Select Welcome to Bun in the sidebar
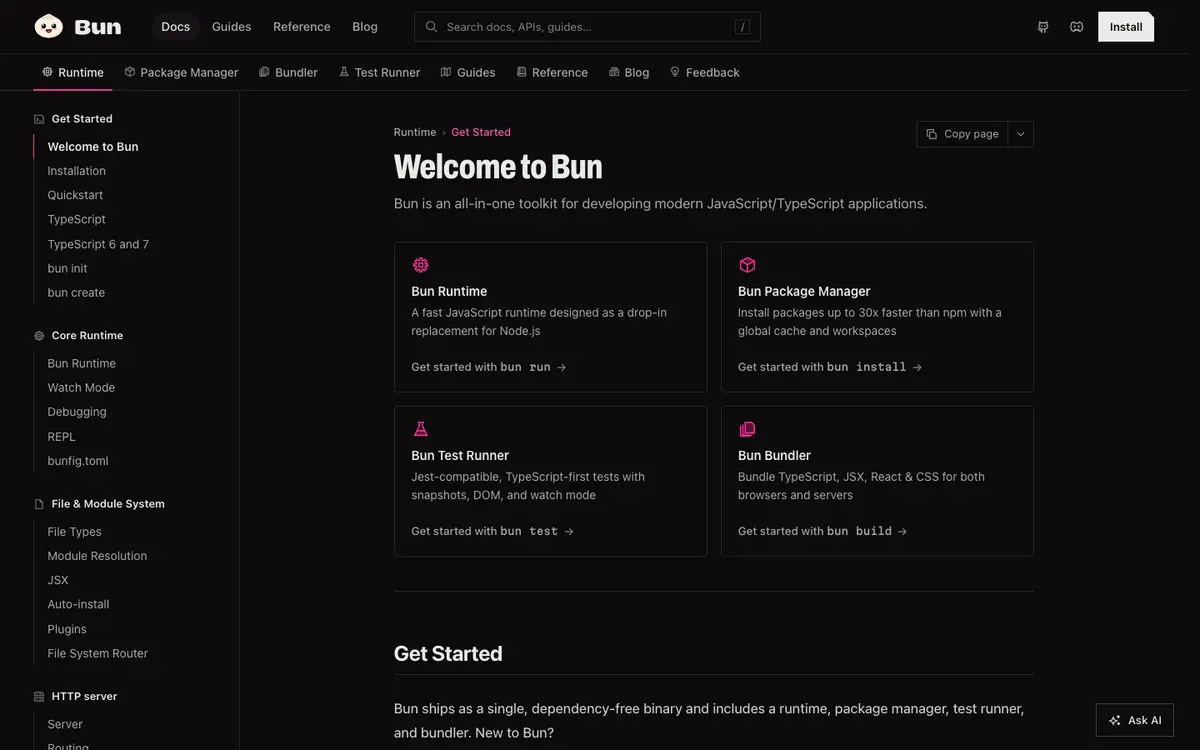 pyautogui.click(x=93, y=147)
